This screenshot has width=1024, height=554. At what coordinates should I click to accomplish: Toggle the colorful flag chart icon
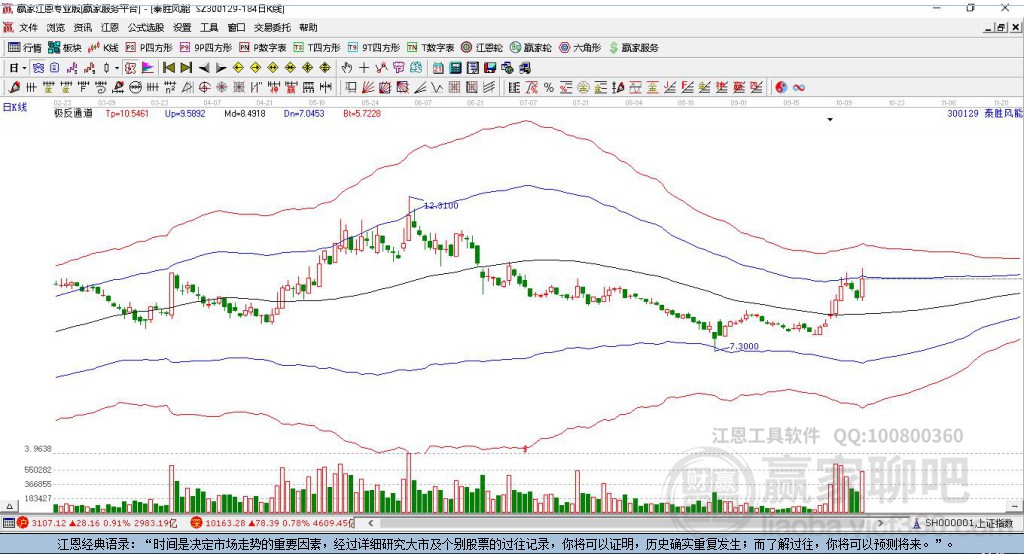[148, 68]
